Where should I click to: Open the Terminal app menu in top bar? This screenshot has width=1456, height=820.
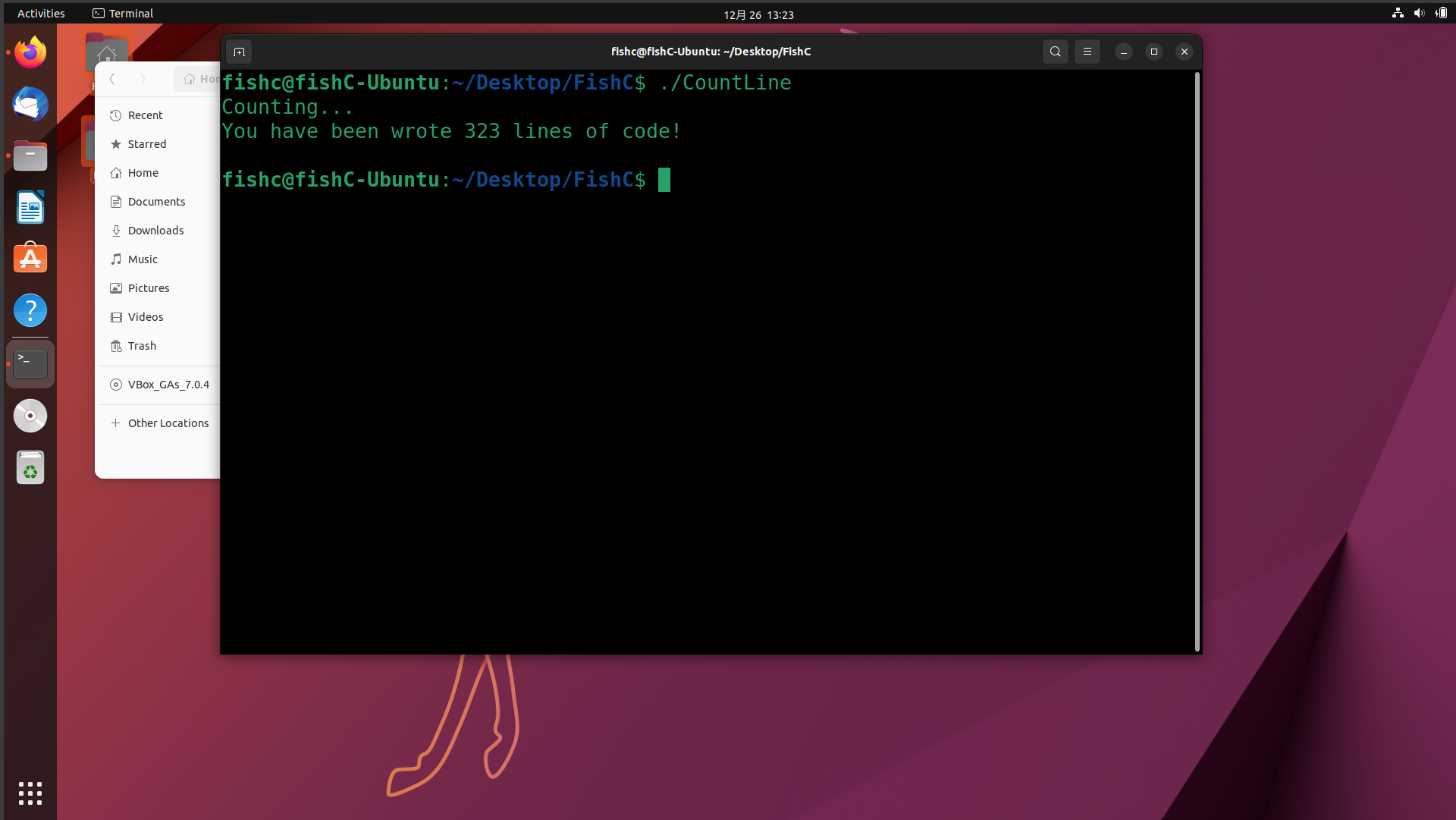point(123,14)
